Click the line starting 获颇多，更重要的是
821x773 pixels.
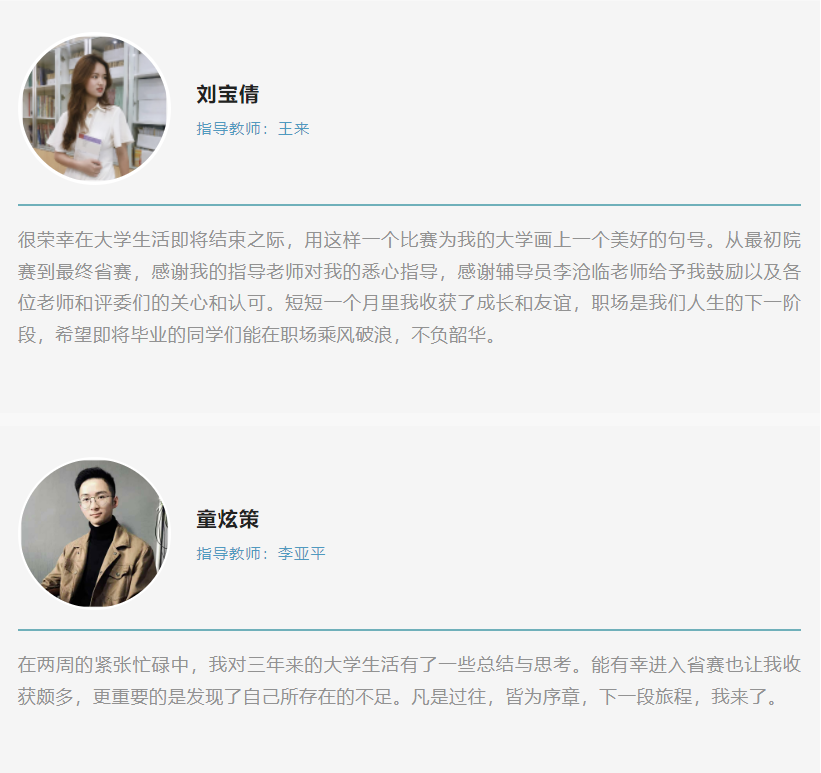click(x=398, y=697)
